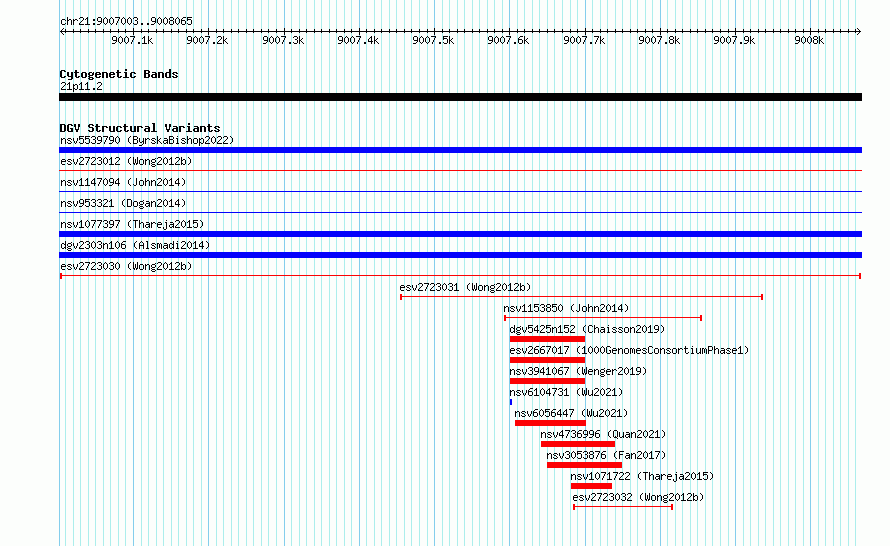Click the red span line under nsv1153850

[x=603, y=318]
